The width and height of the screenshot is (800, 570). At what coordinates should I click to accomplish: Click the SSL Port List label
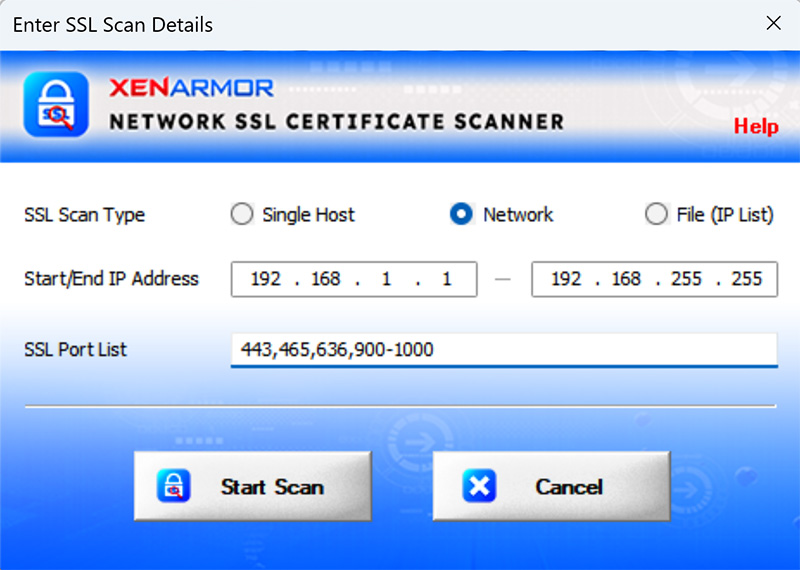coord(76,350)
